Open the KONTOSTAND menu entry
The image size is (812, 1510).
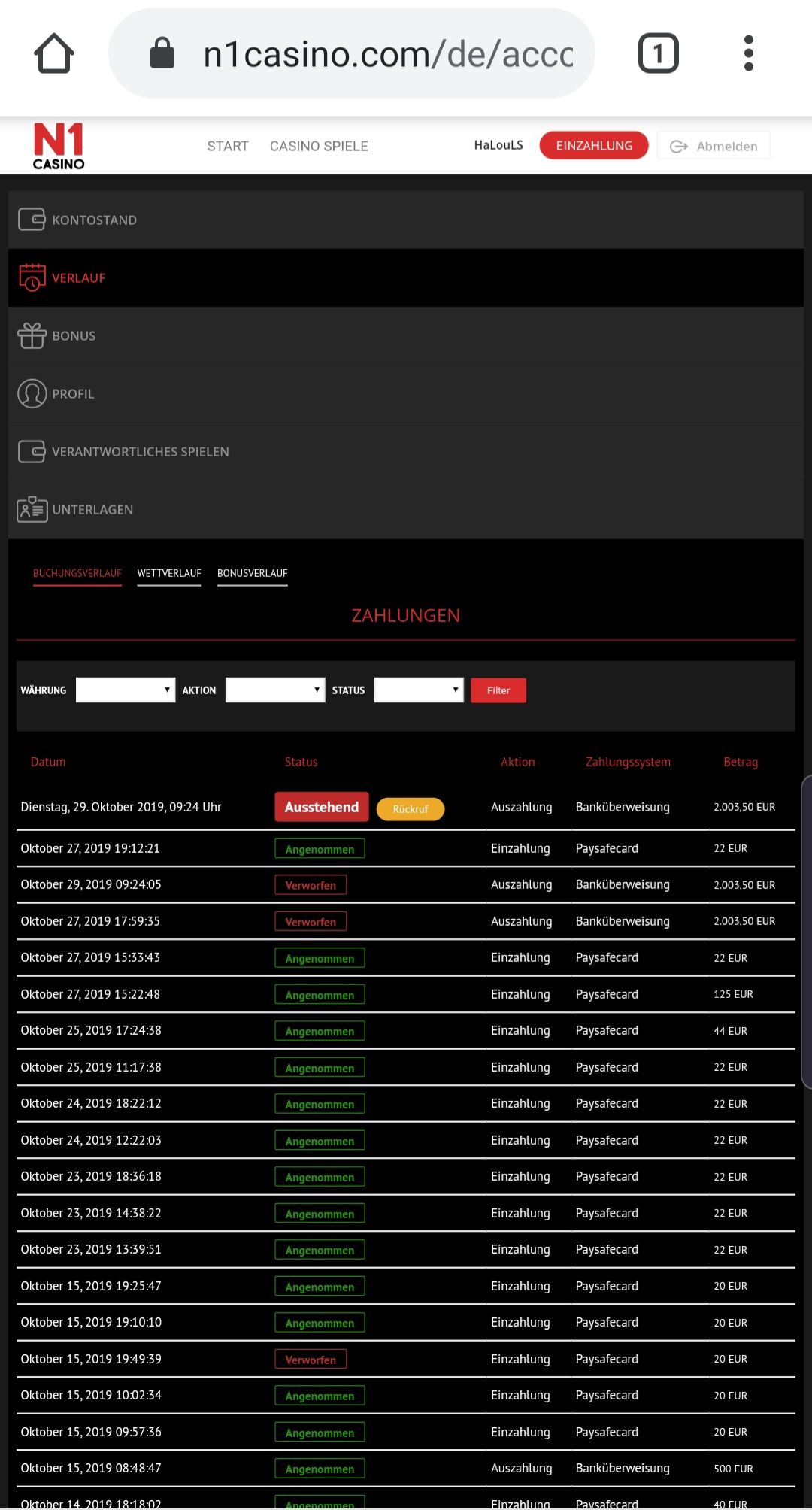point(406,220)
